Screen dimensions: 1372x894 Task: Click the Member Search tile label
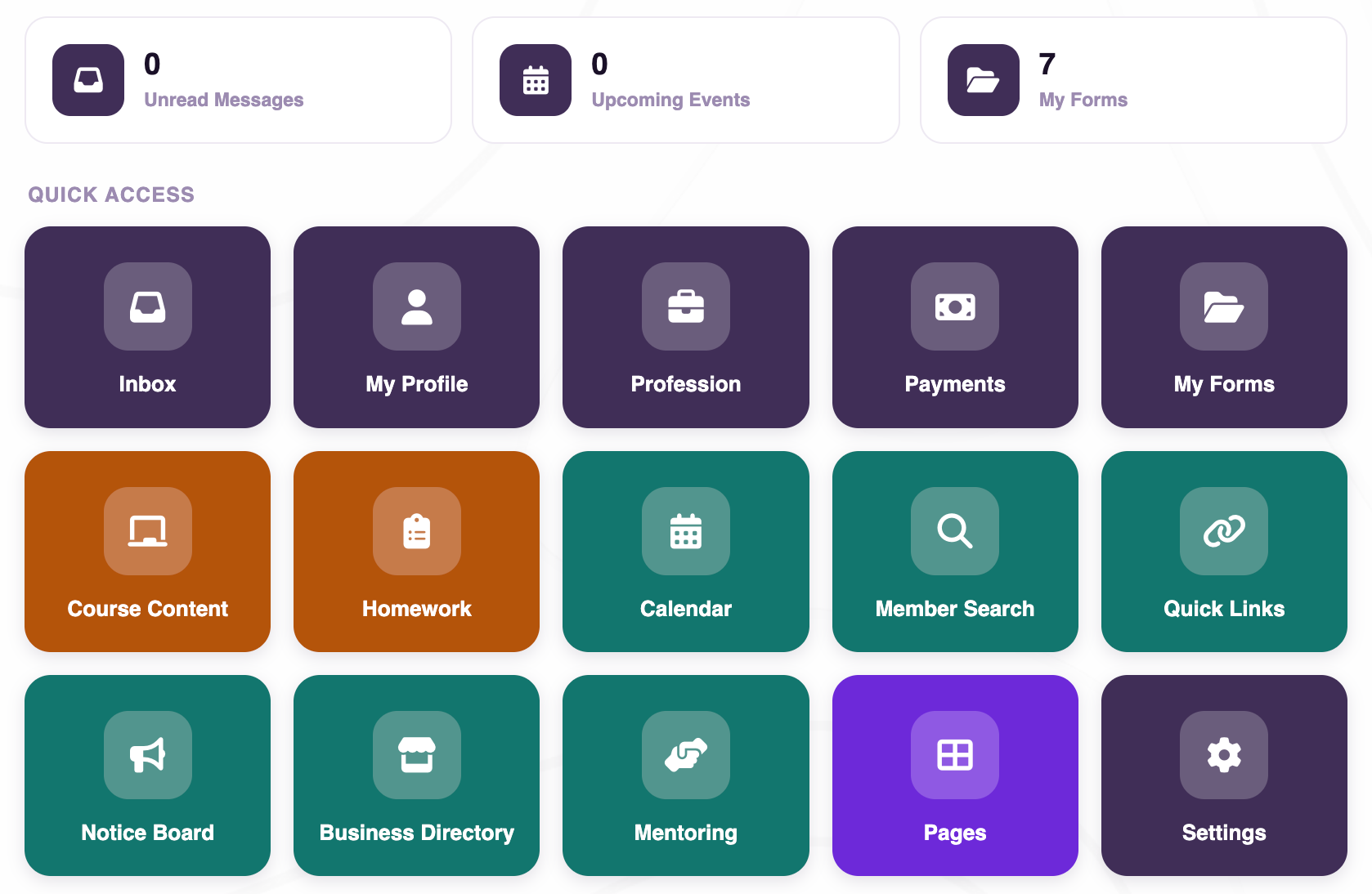[955, 609]
